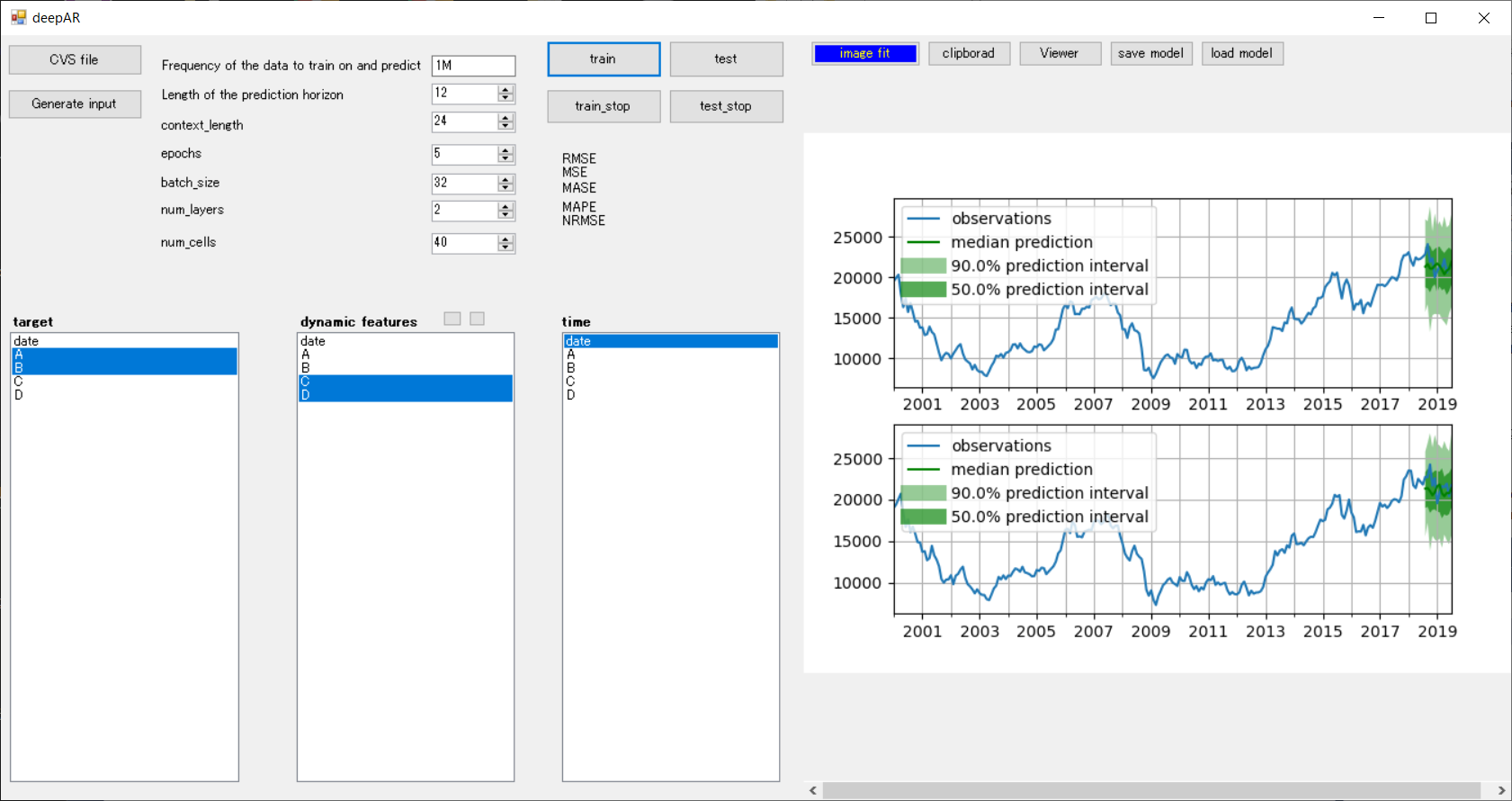Start training with the train button
Image resolution: width=1512 pixels, height=801 pixels.
[x=604, y=58]
